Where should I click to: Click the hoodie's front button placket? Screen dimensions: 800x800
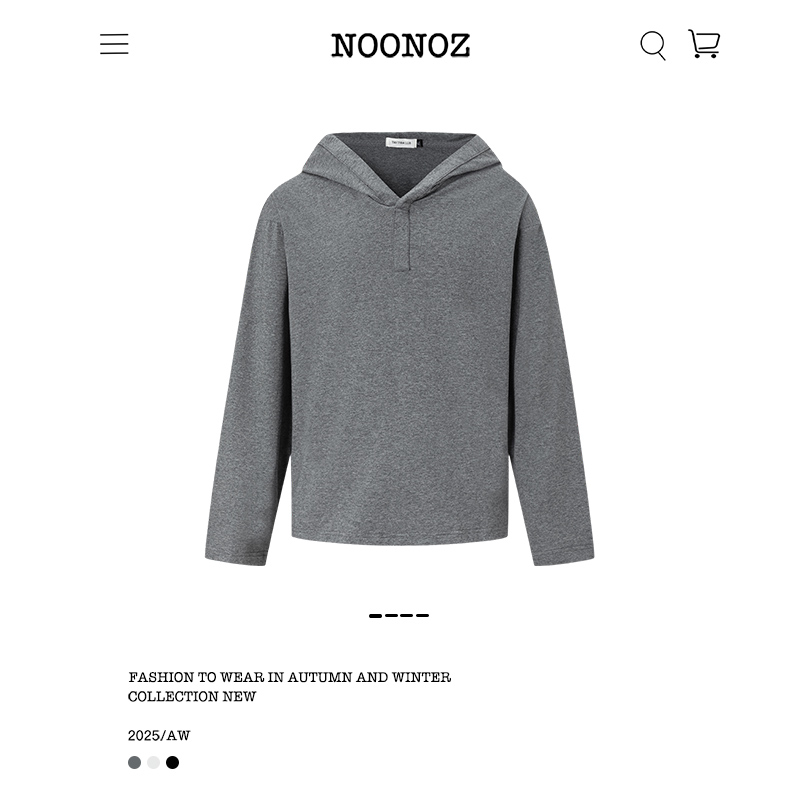click(403, 236)
